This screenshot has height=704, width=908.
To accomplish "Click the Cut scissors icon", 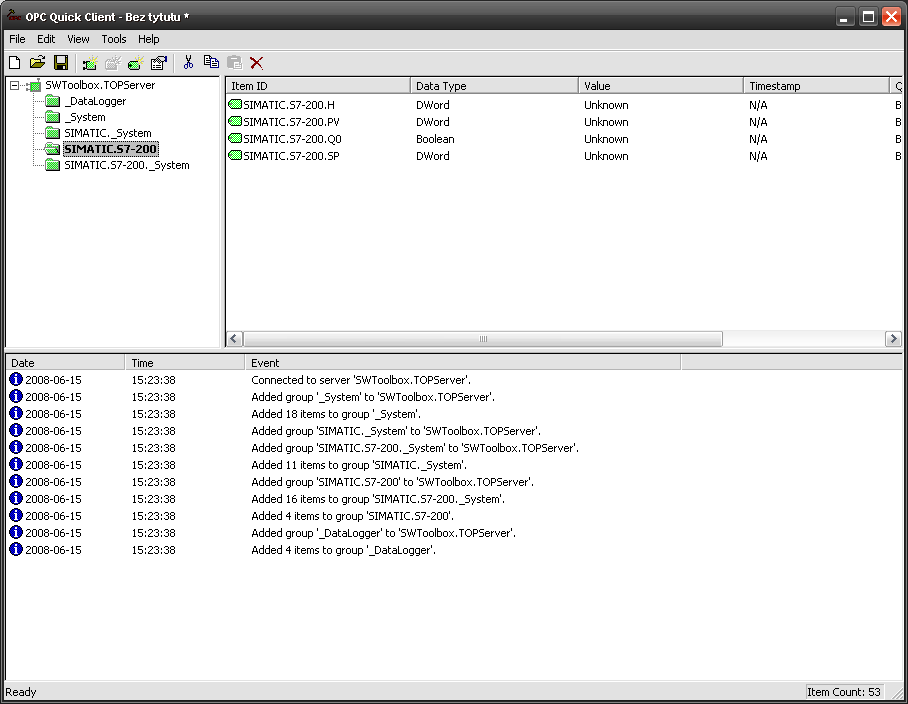I will pyautogui.click(x=187, y=62).
